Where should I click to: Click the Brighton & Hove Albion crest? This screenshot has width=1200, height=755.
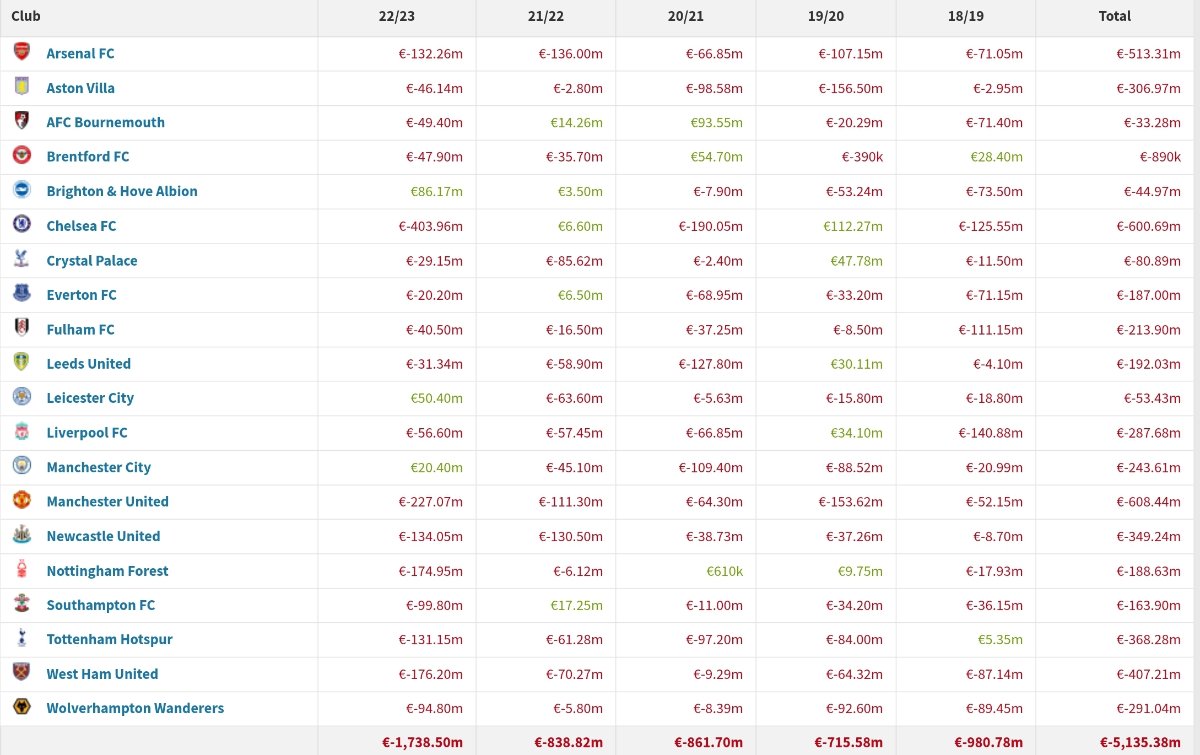click(x=22, y=190)
